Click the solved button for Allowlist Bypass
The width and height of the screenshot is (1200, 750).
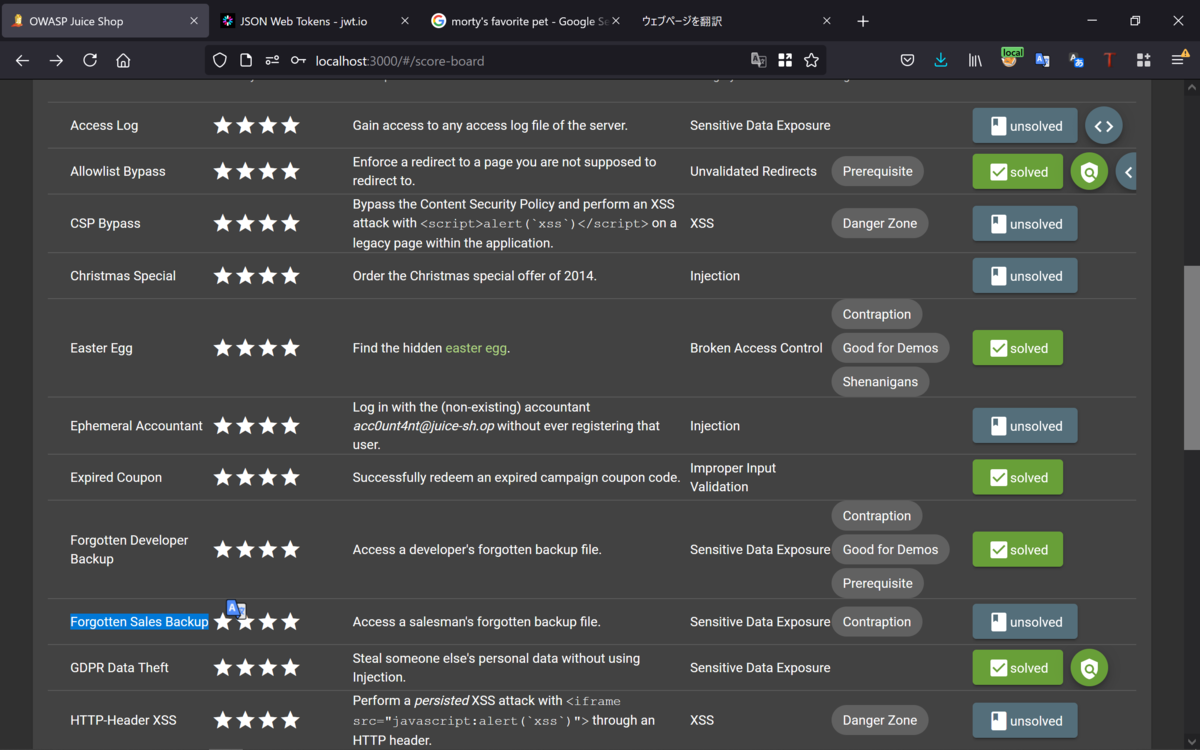[x=1017, y=172]
